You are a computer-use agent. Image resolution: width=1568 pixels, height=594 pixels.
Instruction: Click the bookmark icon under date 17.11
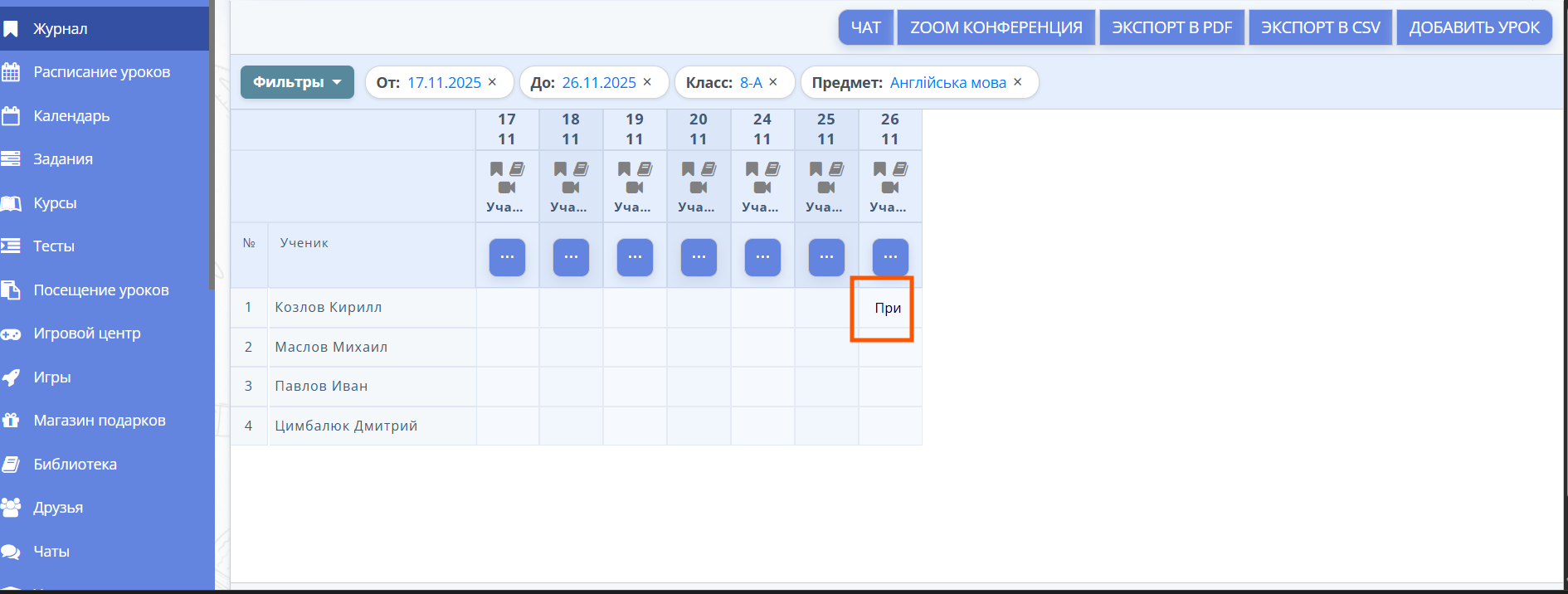496,169
